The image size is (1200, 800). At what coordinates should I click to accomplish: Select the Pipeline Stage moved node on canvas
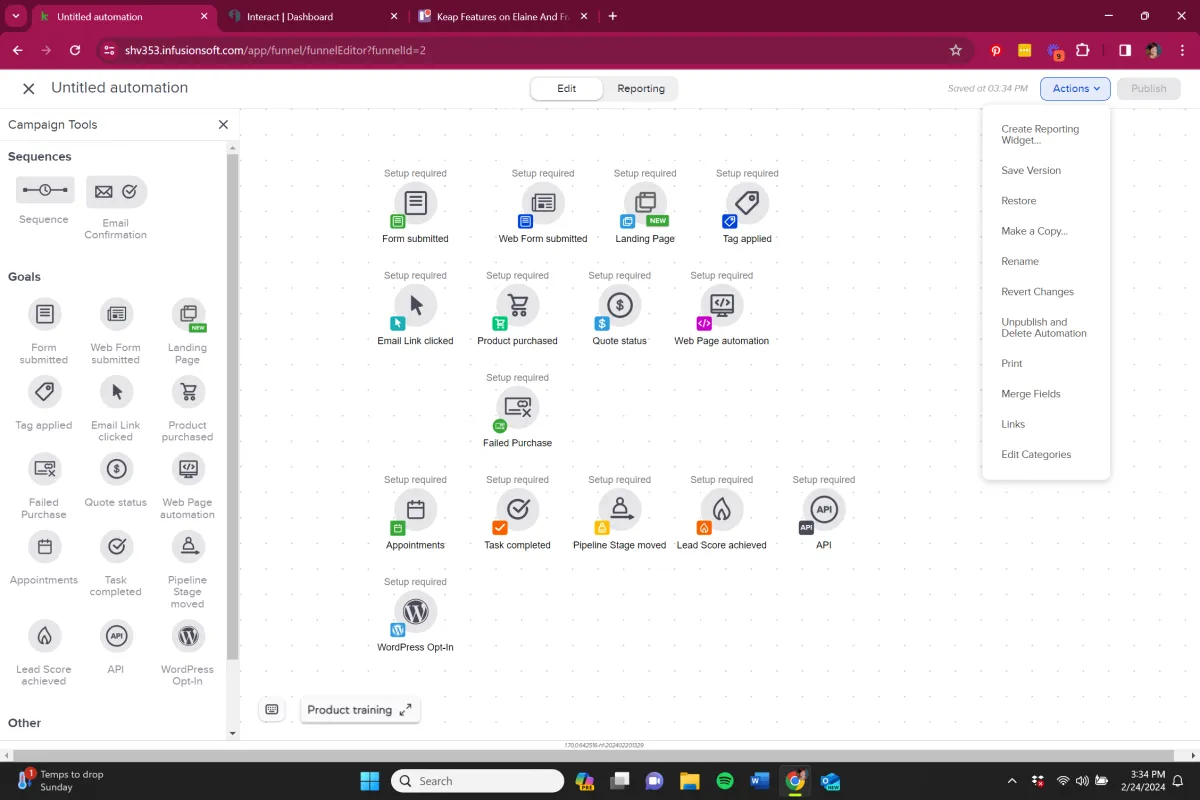click(619, 510)
